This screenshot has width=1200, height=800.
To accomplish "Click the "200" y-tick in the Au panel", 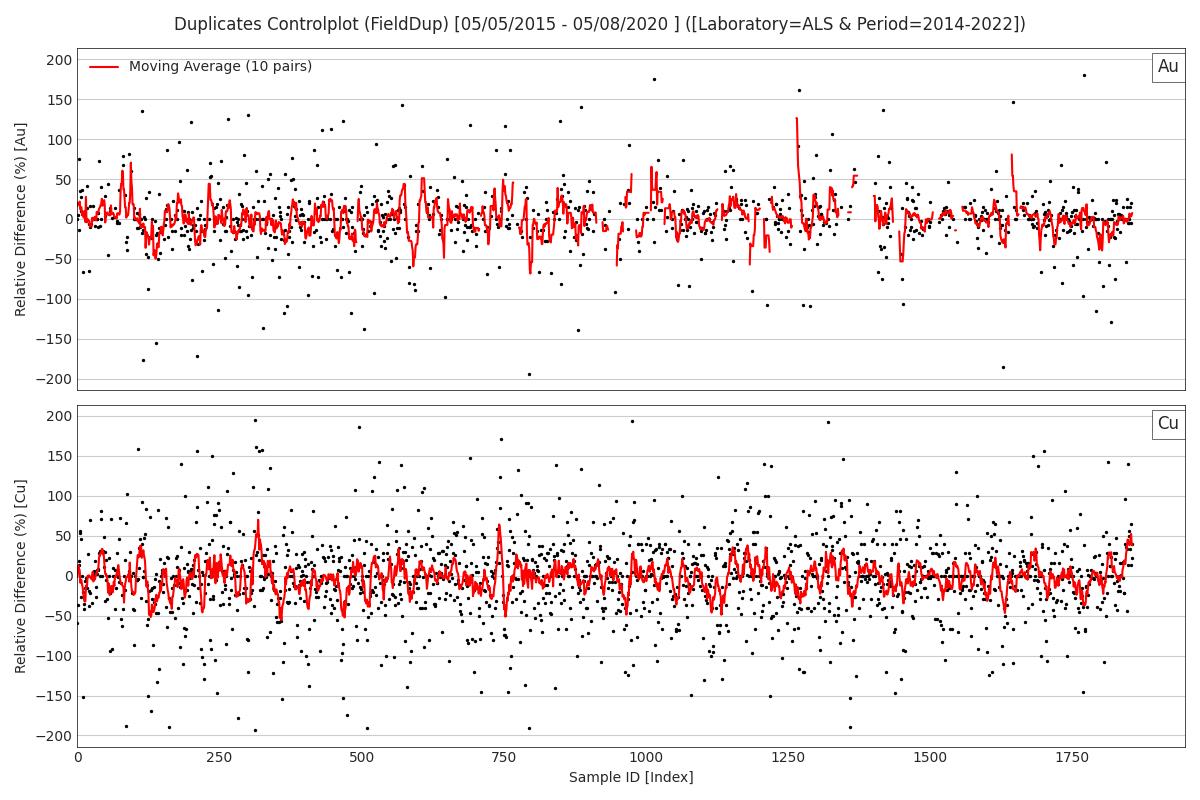I will pos(60,60).
